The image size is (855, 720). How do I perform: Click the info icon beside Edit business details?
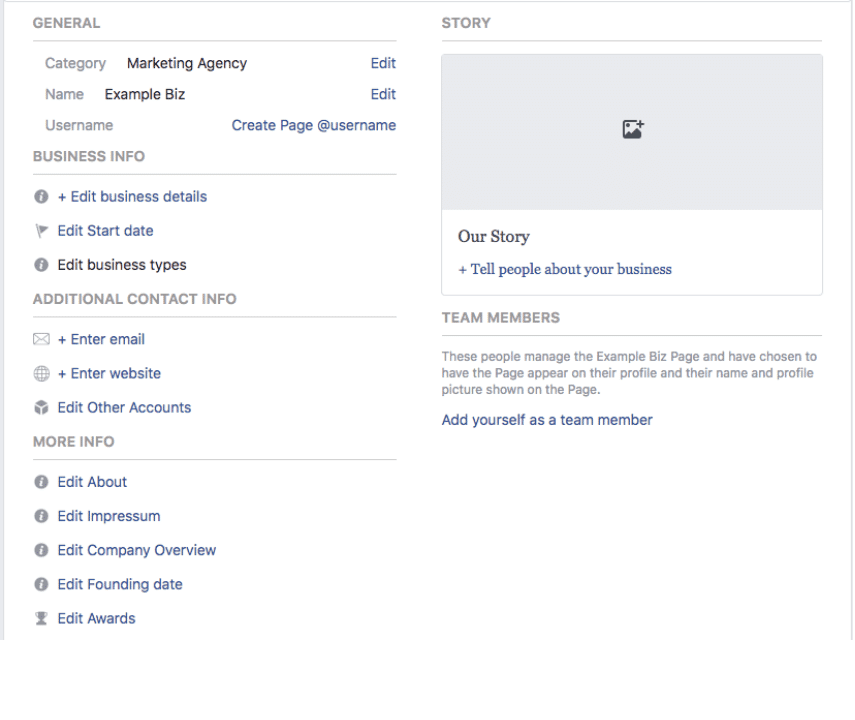pos(40,196)
